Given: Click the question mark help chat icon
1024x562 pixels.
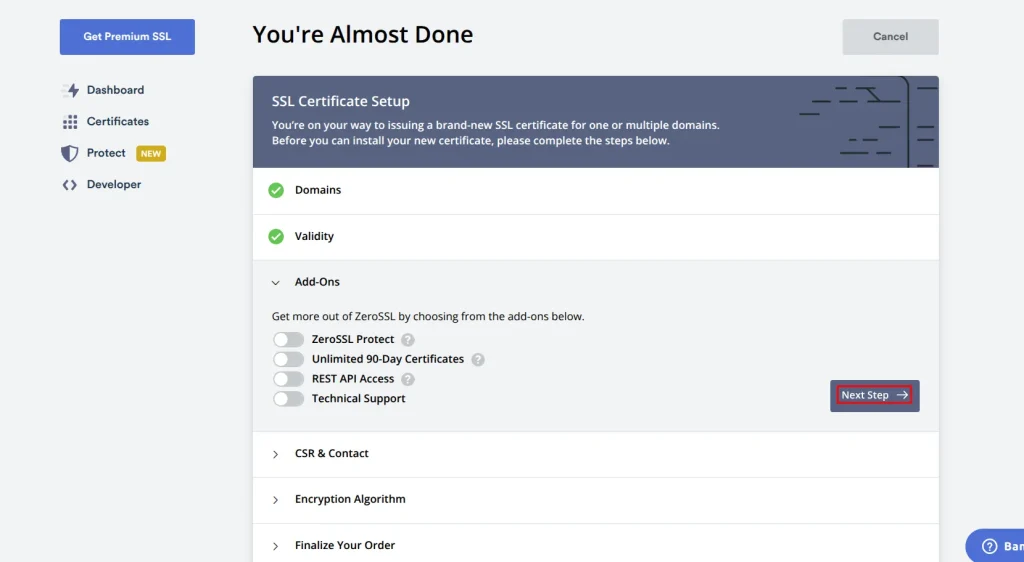Looking at the screenshot, I should click(990, 546).
